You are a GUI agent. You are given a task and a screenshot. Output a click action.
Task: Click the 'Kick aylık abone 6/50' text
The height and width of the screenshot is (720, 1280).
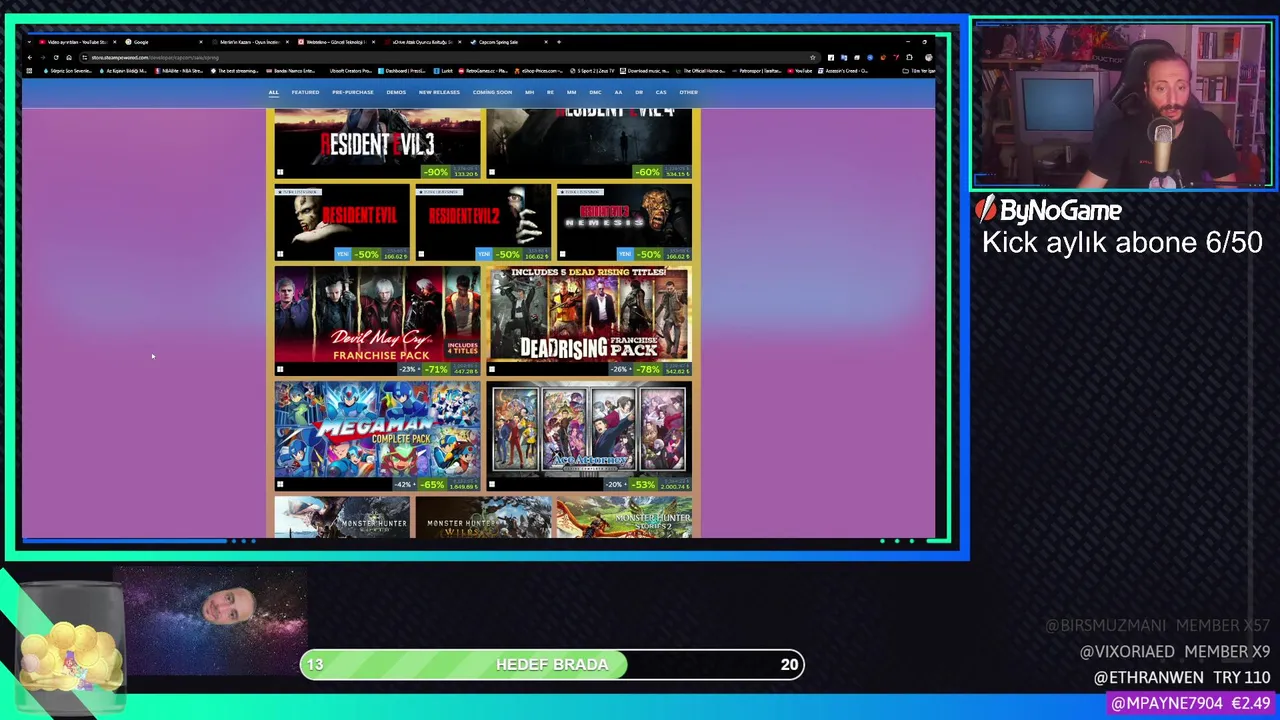pos(1122,243)
